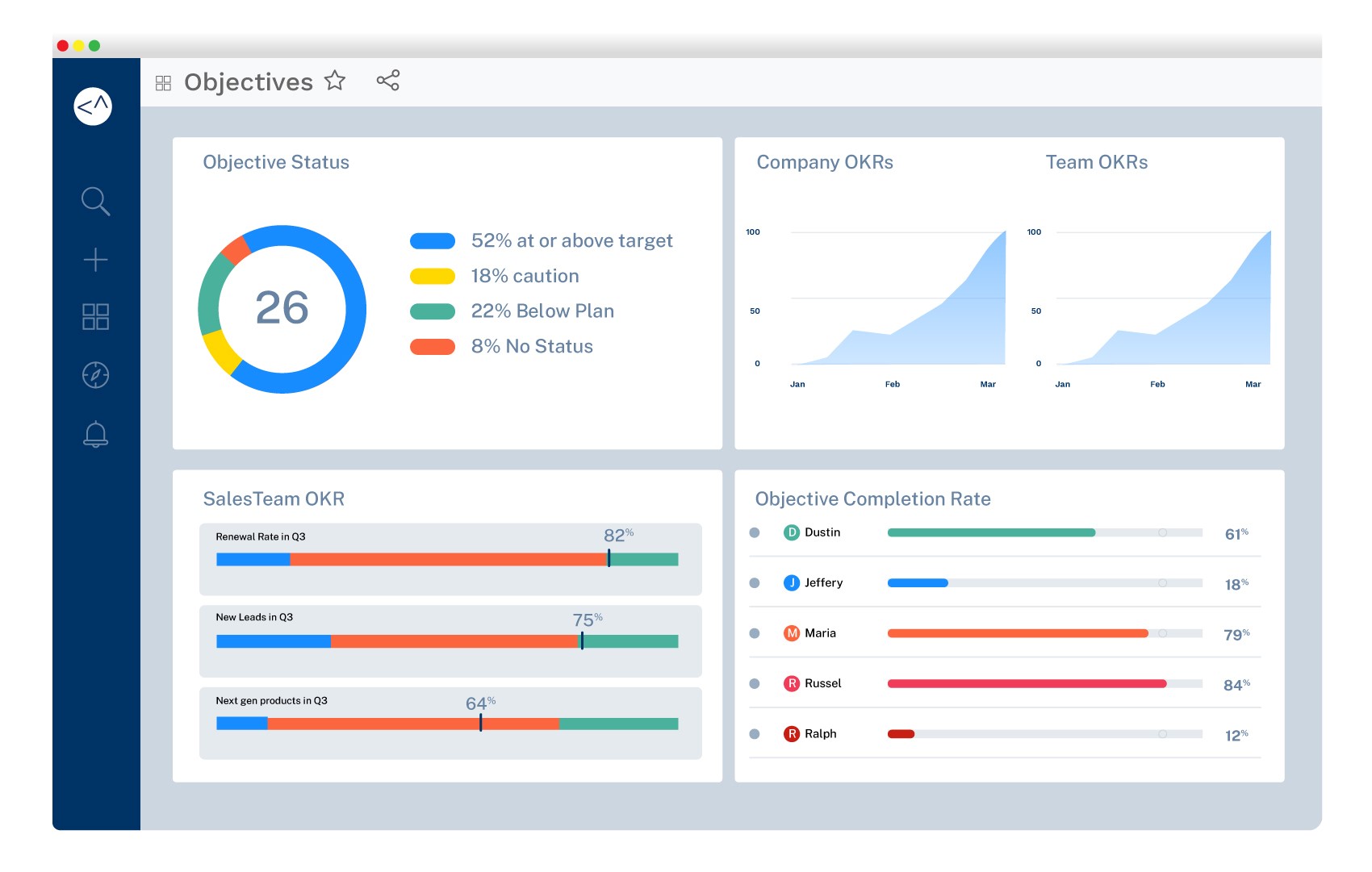Click the New Leads in Q3 label
This screenshot has width=1372, height=872.
pos(254,617)
